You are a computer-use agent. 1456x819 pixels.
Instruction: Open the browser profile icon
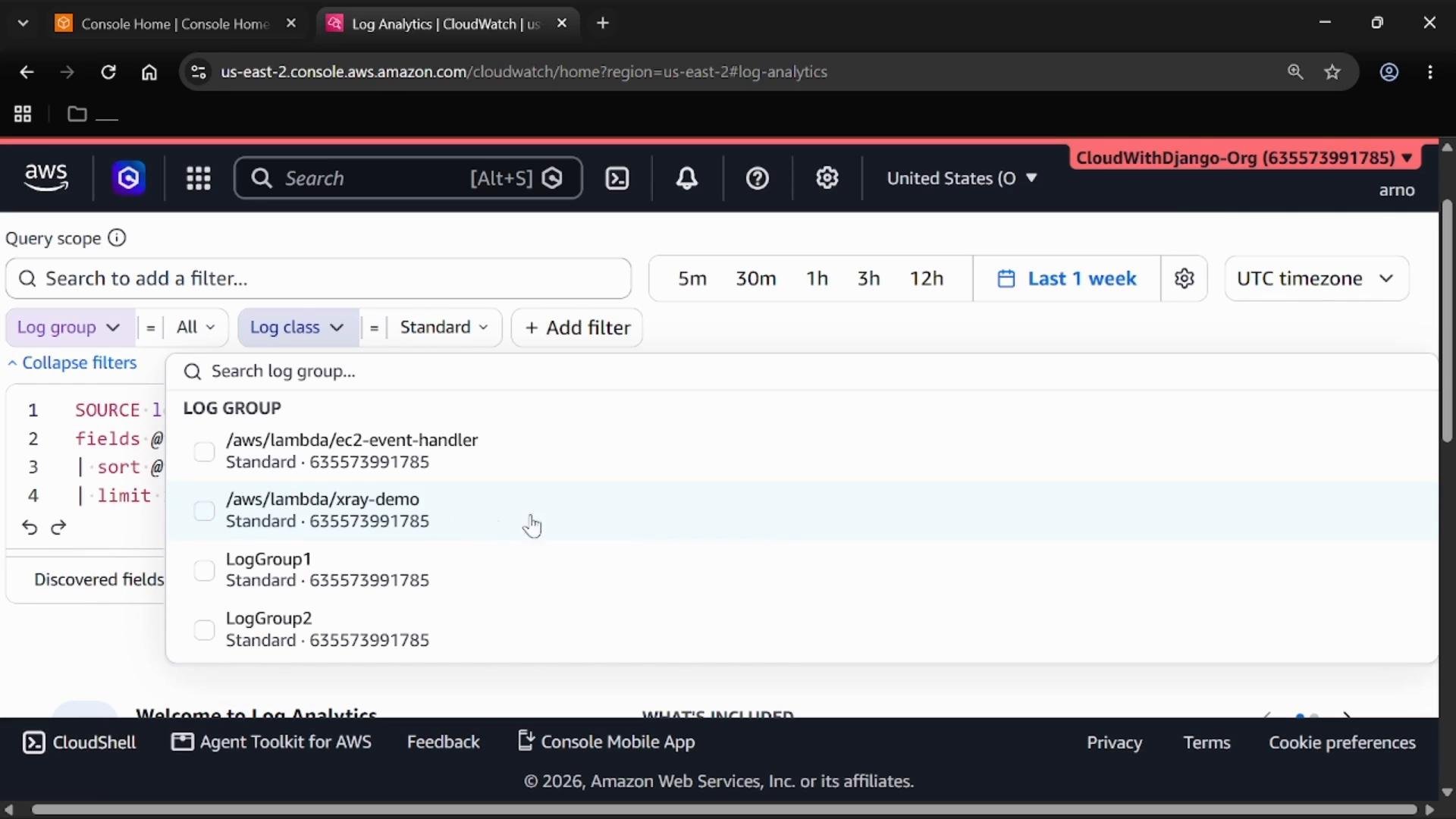click(1389, 72)
